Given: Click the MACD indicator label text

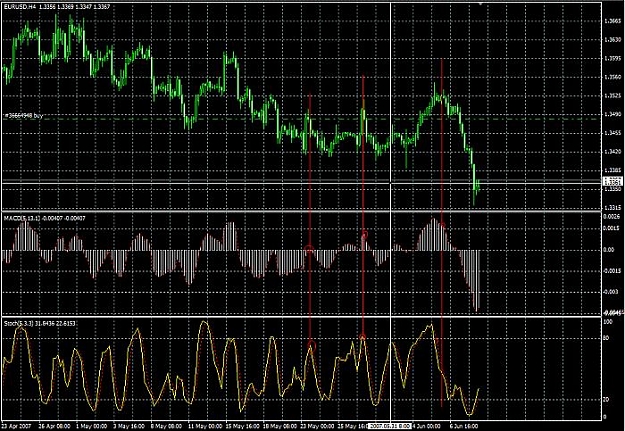Looking at the screenshot, I should [x=44, y=218].
